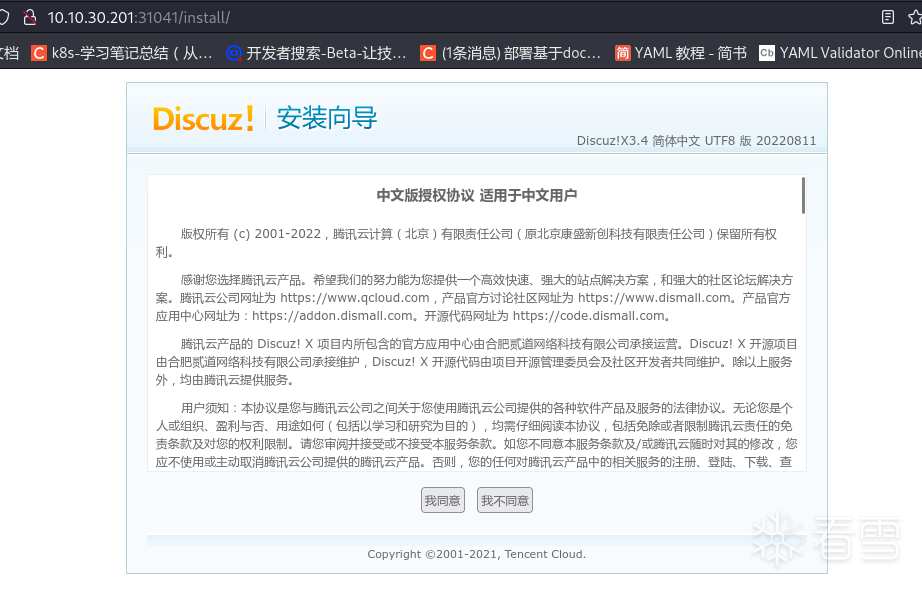Click the https://code.dismall.com URL text

(589, 316)
